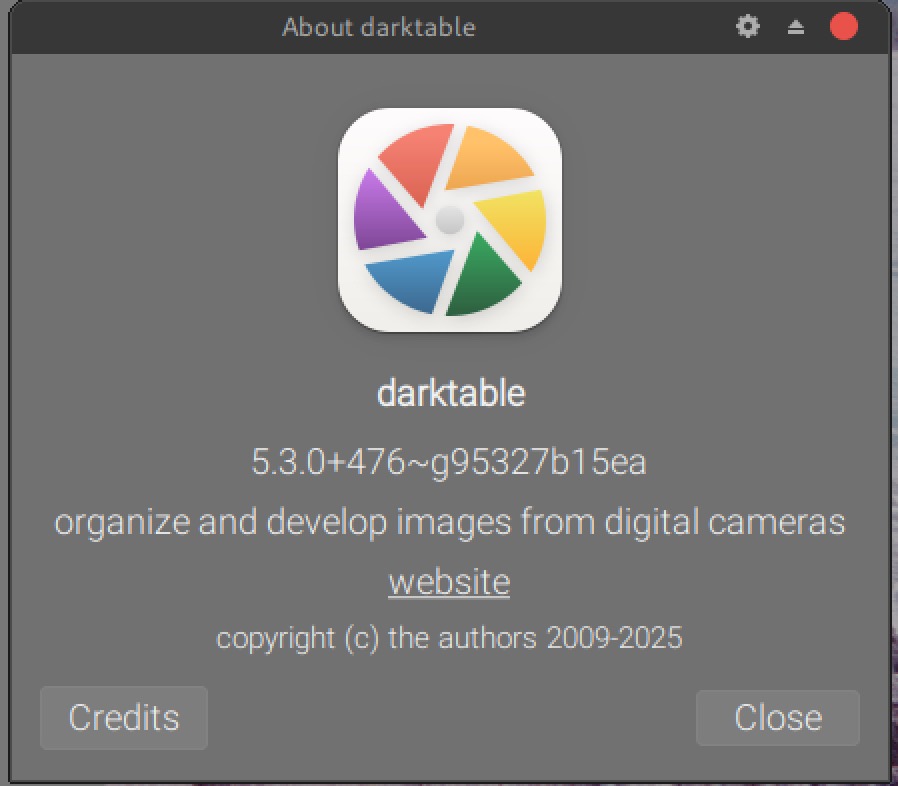Click the eject-shaped title bar icon
The image size is (898, 786).
coord(795,27)
